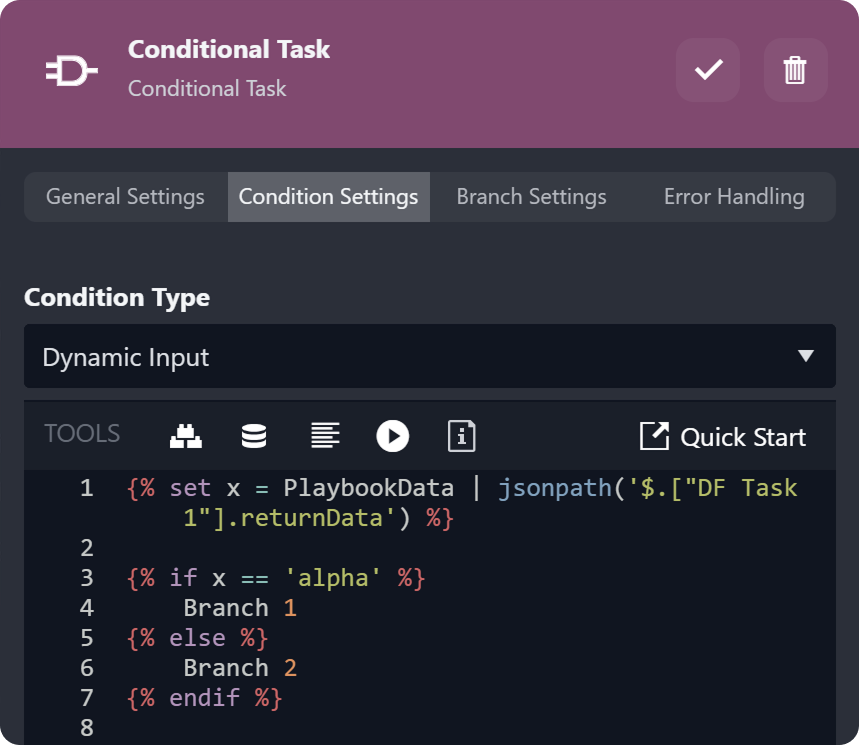859x745 pixels.
Task: Open the building blocks tool icon
Action: (185, 436)
